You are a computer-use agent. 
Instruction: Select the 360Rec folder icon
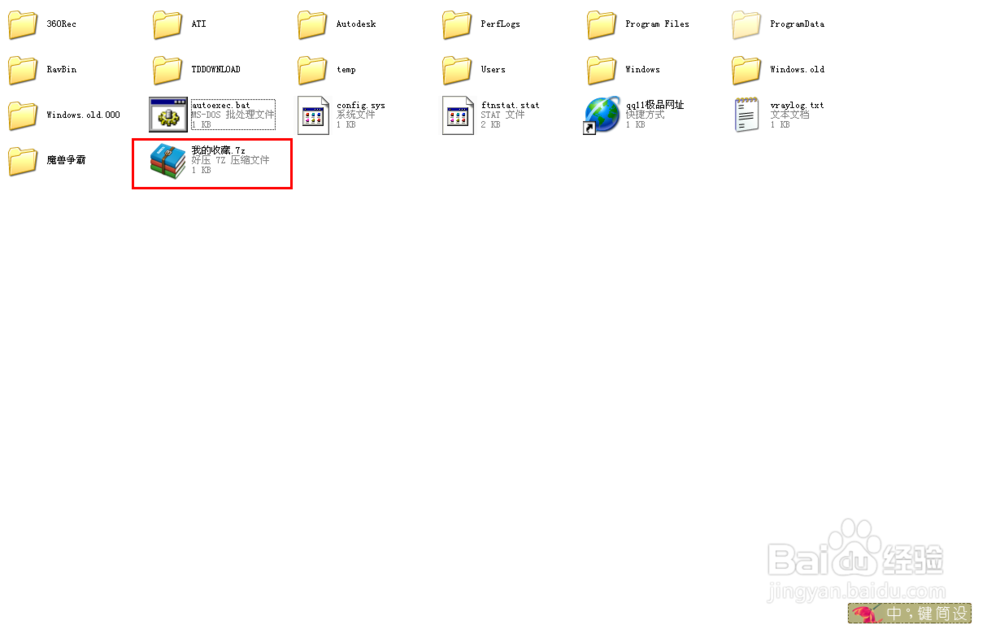click(x=23, y=24)
